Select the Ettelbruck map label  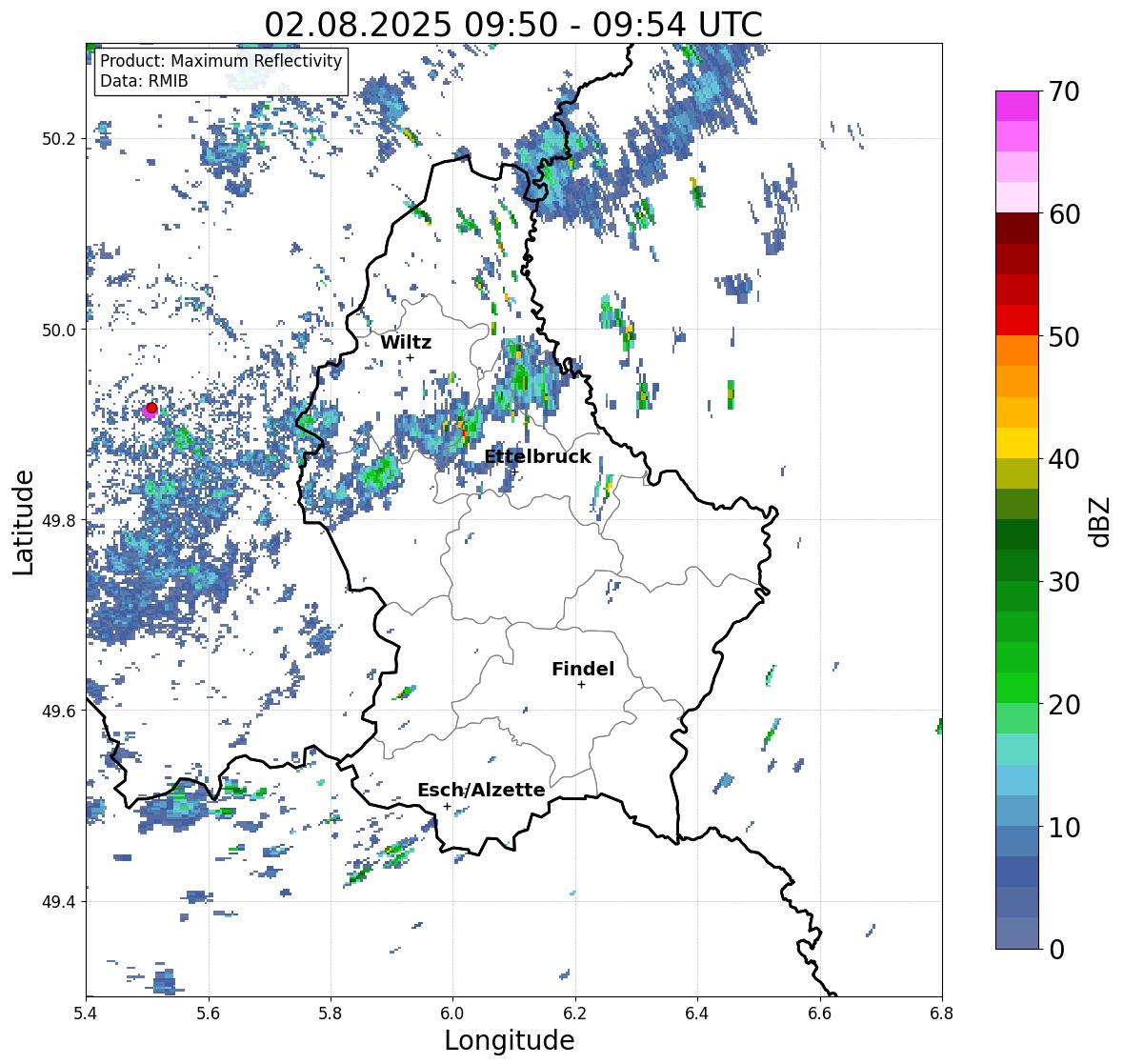coord(538,456)
